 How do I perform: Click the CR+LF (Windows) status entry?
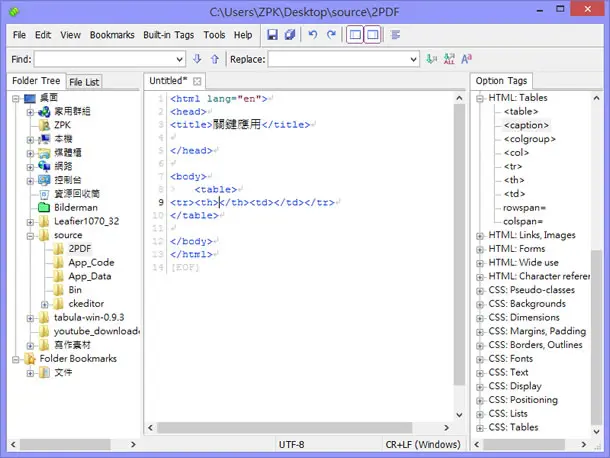coord(423,444)
